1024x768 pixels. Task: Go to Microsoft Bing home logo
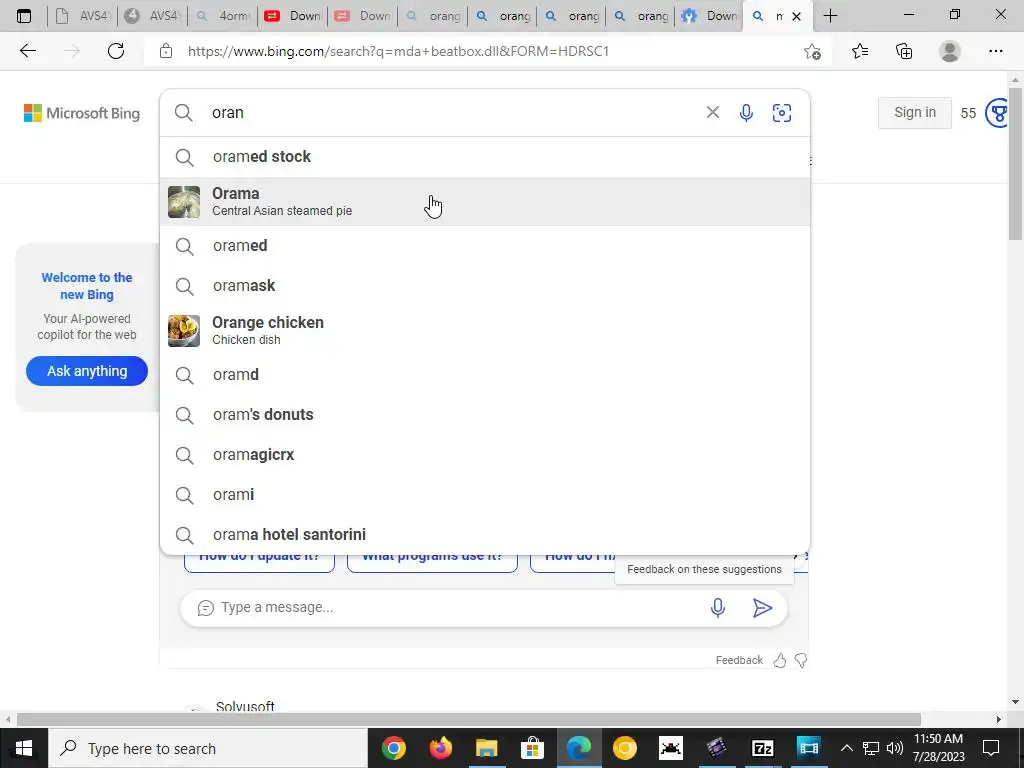[82, 113]
